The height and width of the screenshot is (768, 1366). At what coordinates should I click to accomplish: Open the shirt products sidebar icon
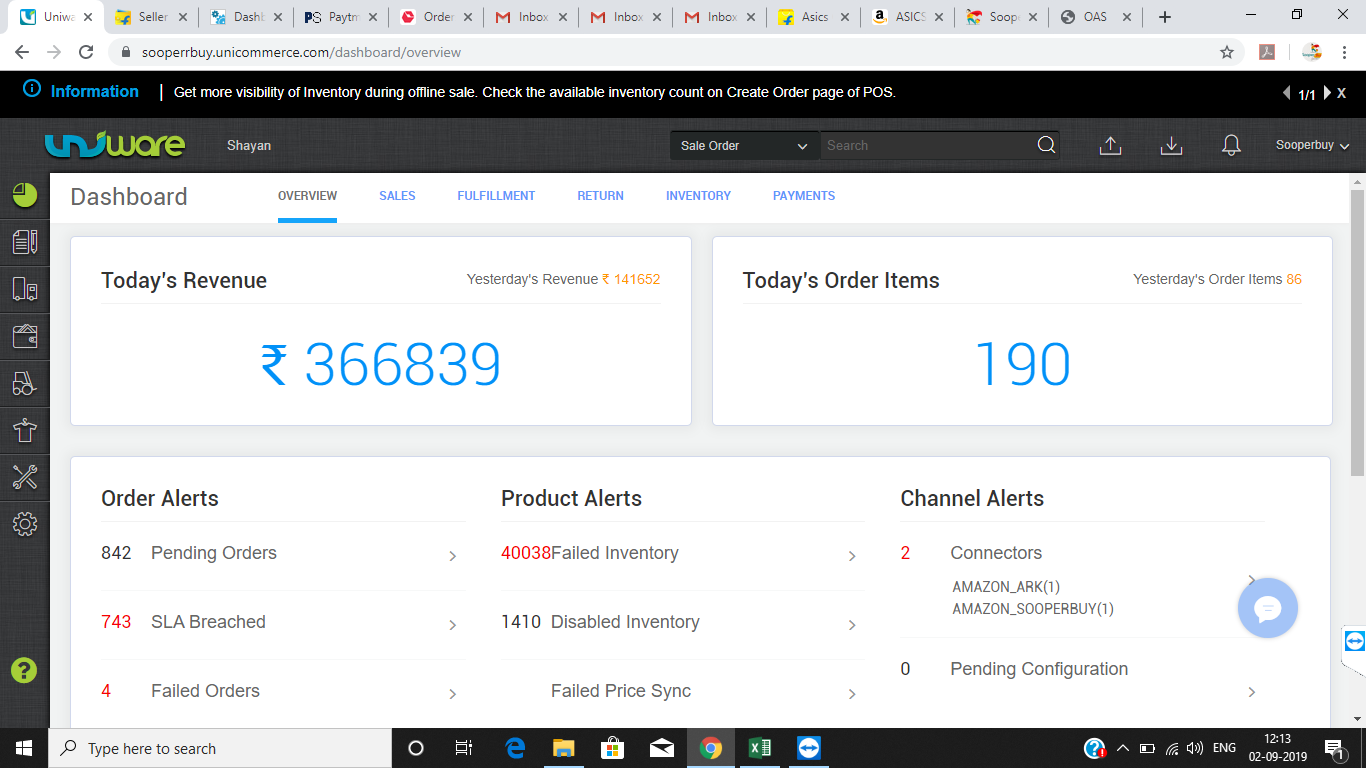pyautogui.click(x=25, y=430)
